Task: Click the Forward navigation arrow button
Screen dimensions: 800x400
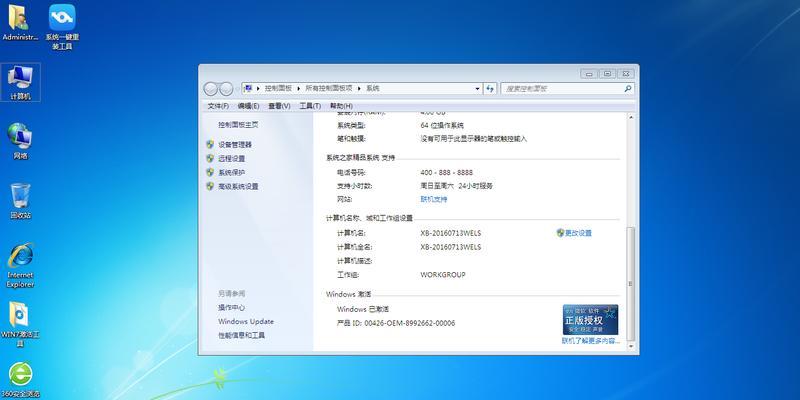Action: pyautogui.click(x=226, y=89)
